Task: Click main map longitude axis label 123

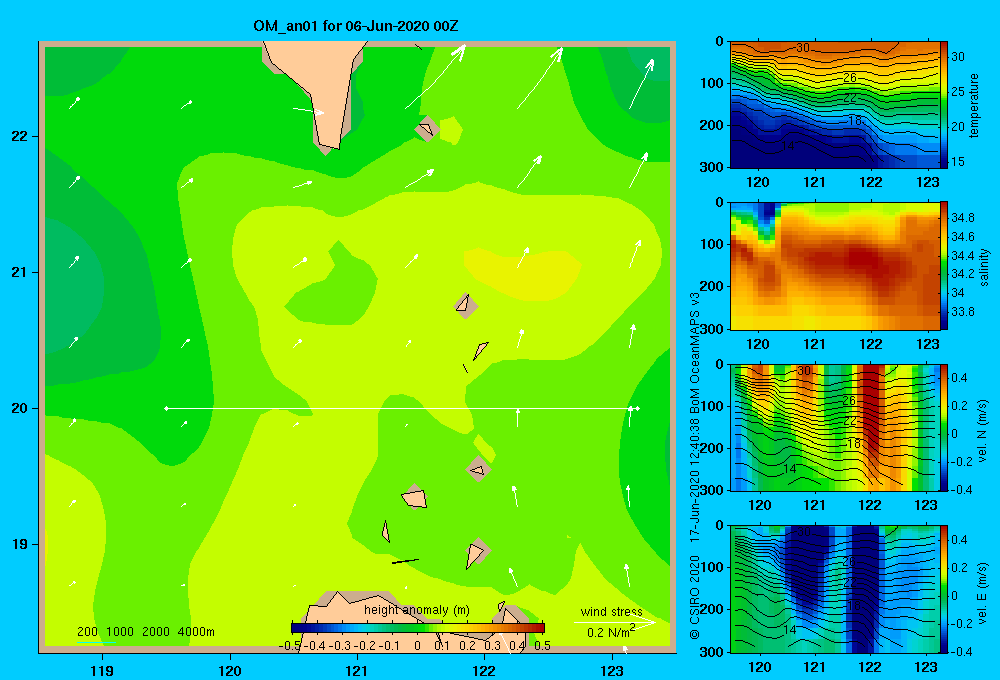Action: point(612,670)
